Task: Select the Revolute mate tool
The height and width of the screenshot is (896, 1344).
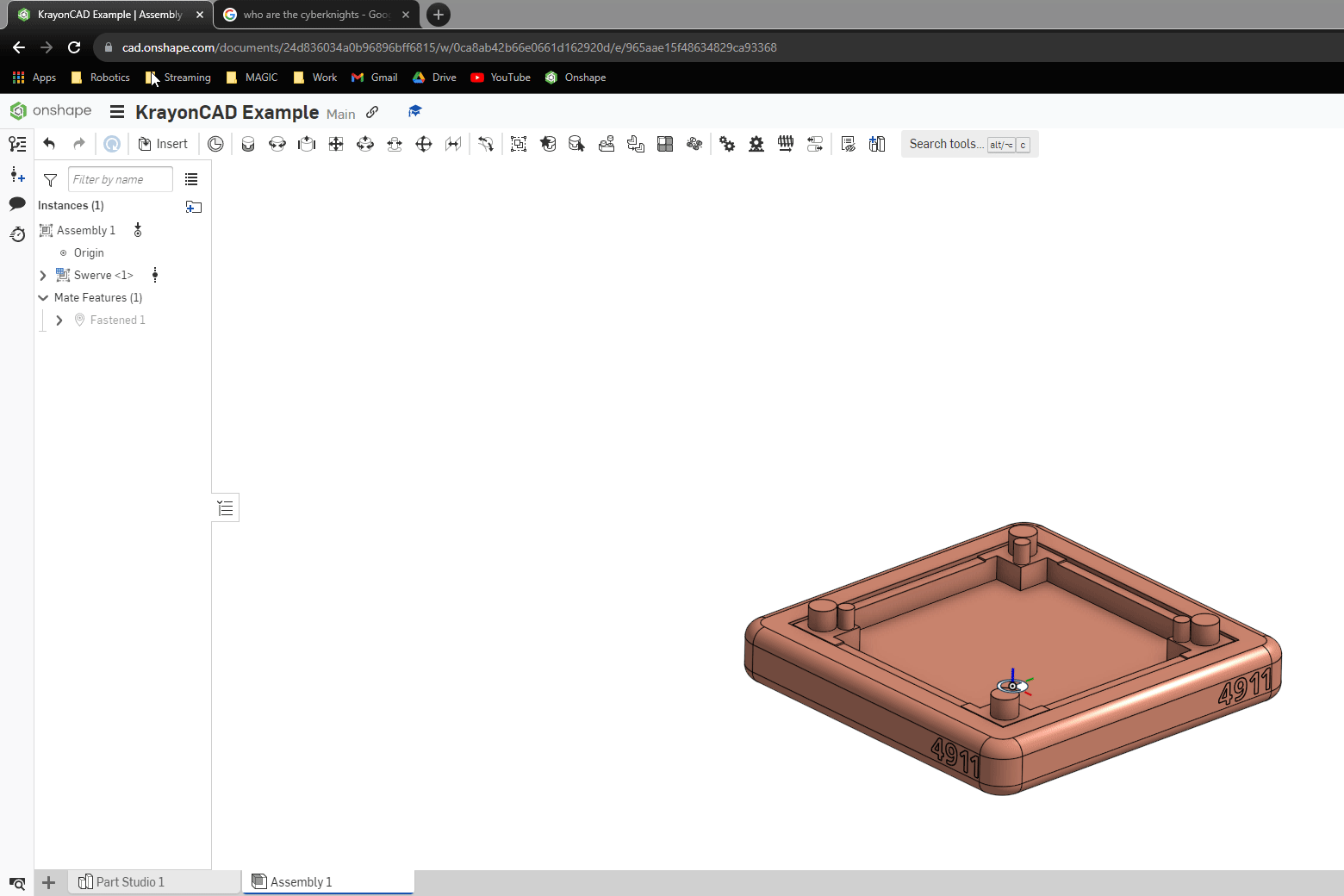Action: [277, 144]
